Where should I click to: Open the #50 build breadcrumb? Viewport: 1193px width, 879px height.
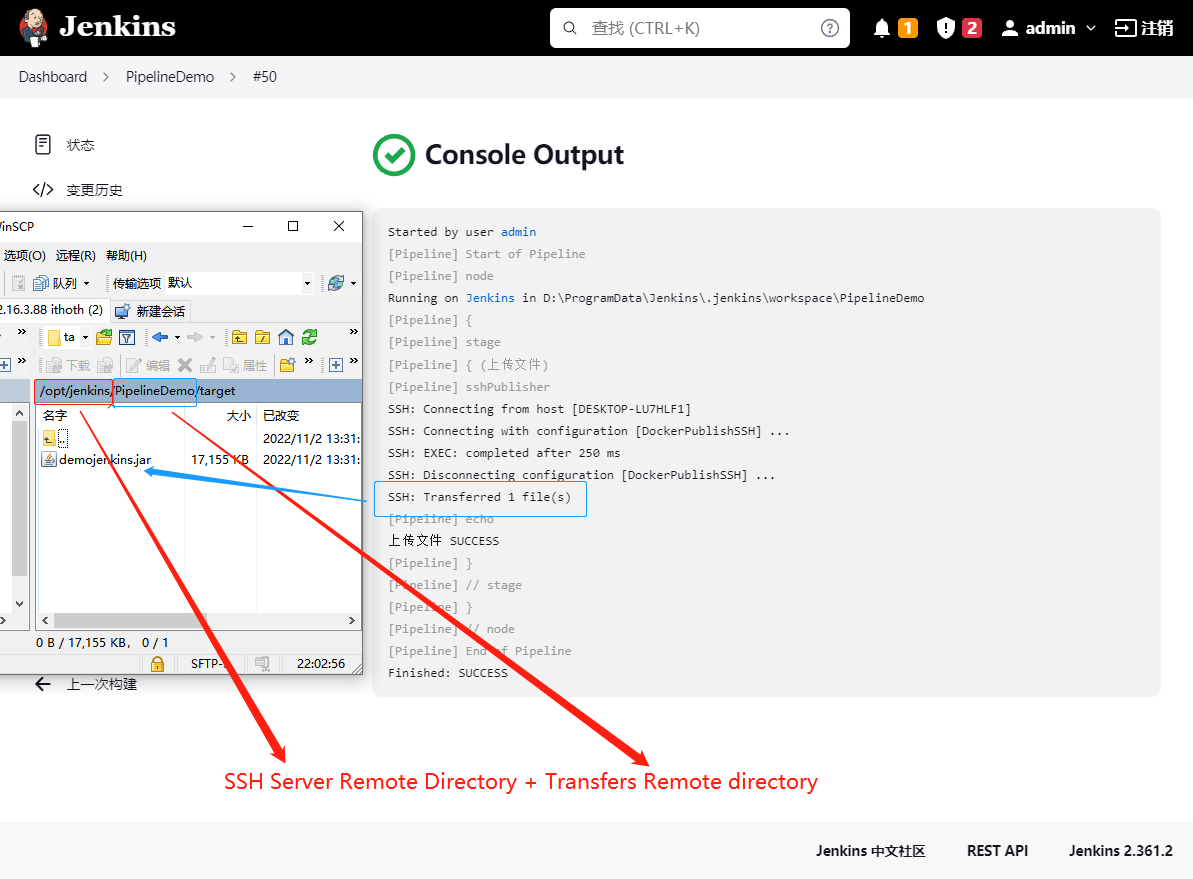[x=265, y=77]
